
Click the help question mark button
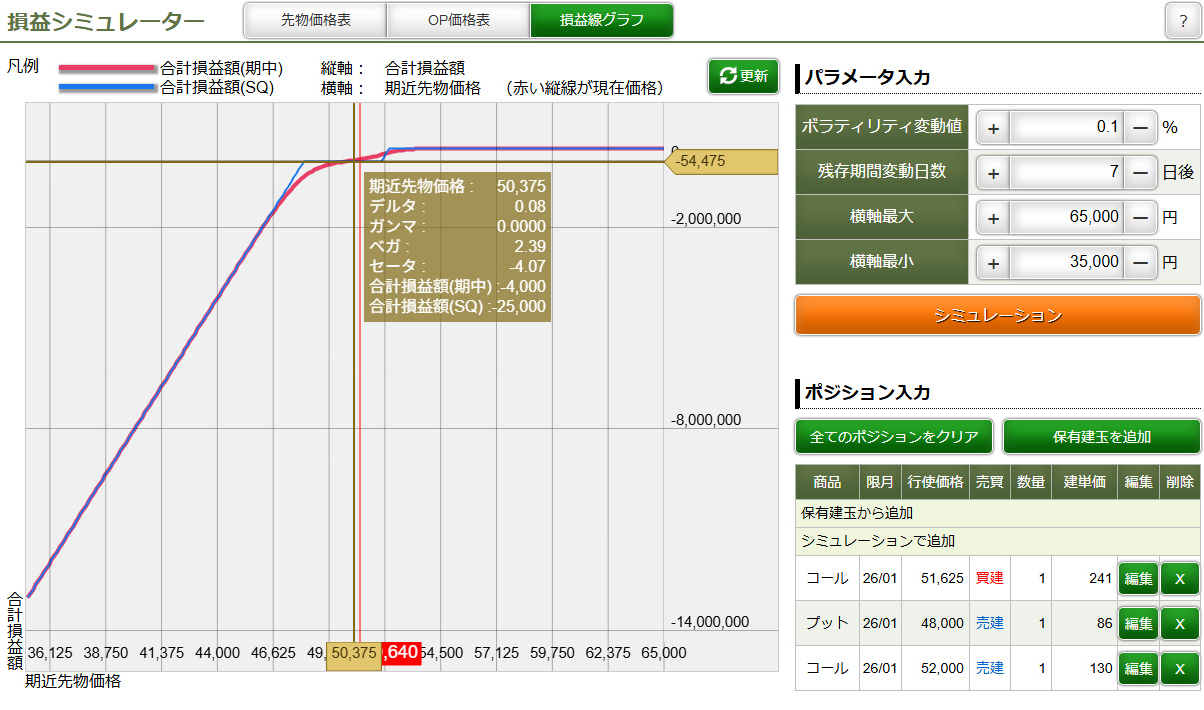tap(1182, 21)
